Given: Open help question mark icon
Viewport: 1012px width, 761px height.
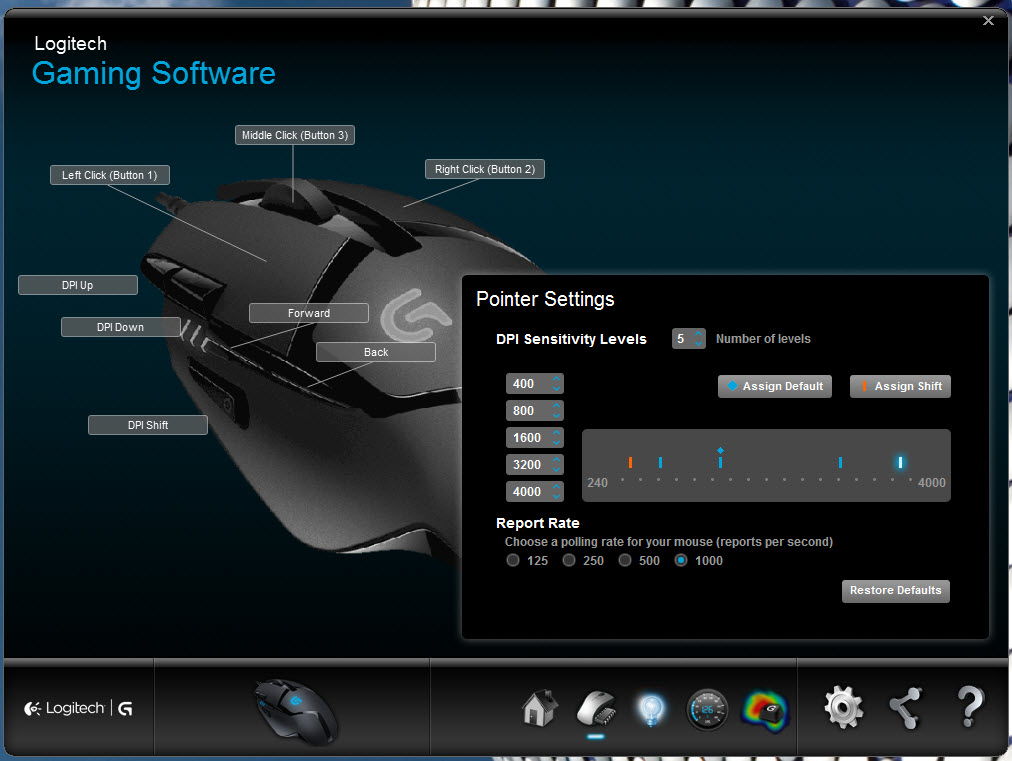Looking at the screenshot, I should [x=969, y=707].
